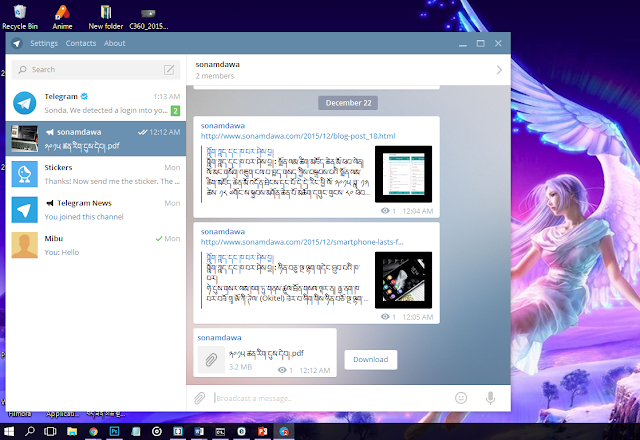Viewport: 640px width, 440px height.
Task: Click the megaphone icon beside sonamdawa
Action: pyautogui.click(x=49, y=132)
